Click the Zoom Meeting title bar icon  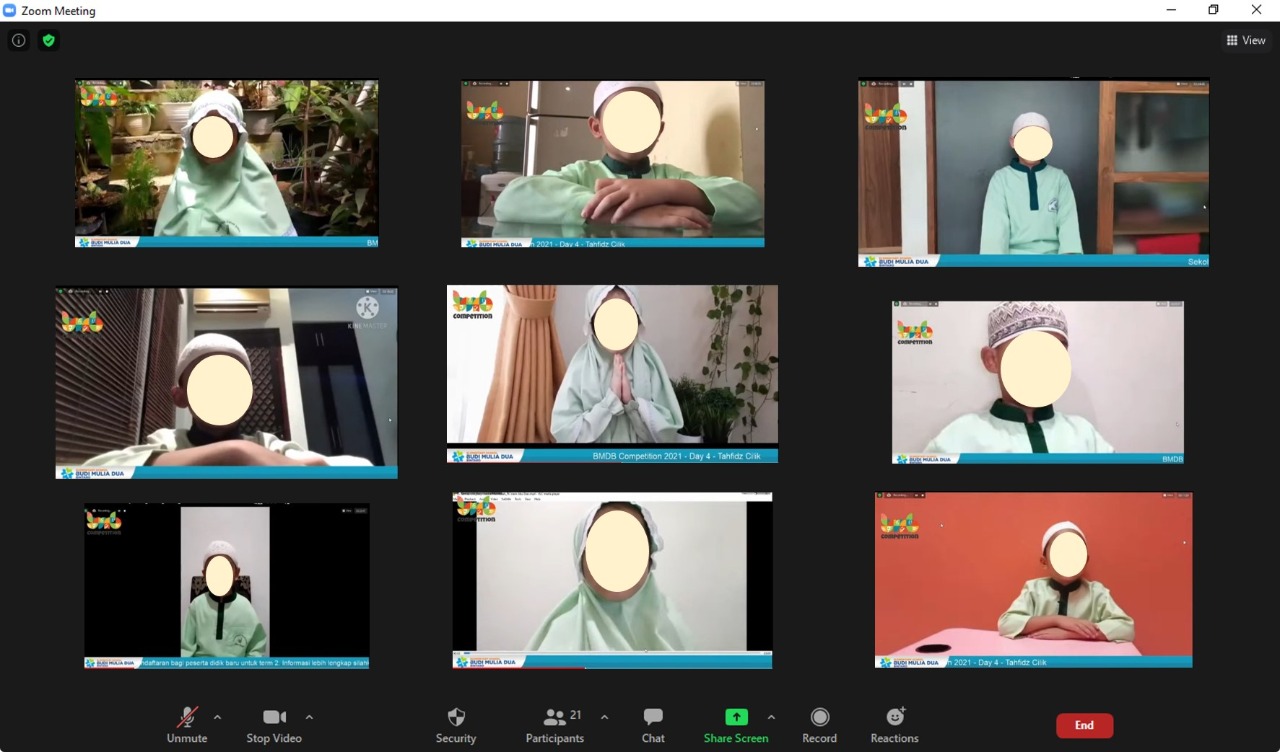tap(9, 10)
